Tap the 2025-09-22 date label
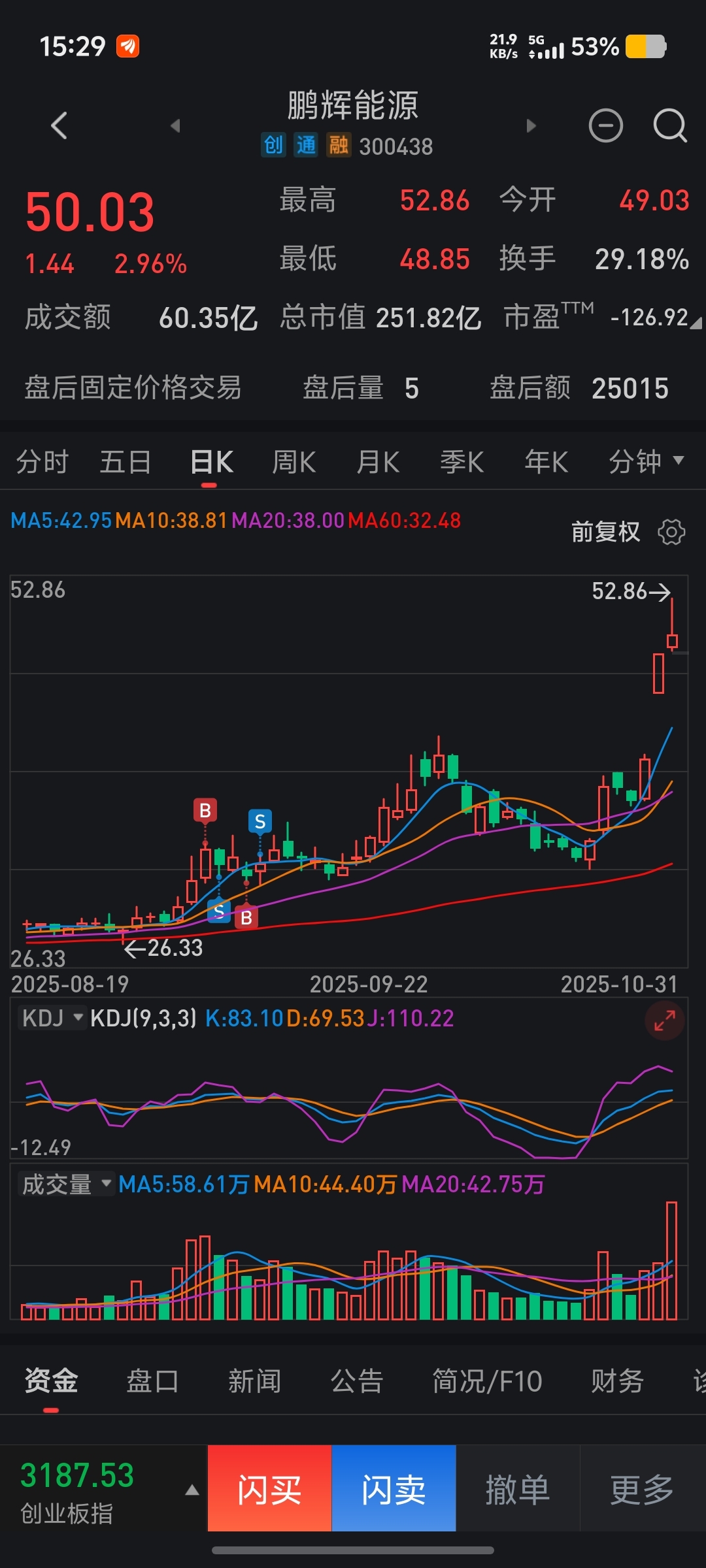Image resolution: width=706 pixels, height=1568 pixels. [369, 984]
